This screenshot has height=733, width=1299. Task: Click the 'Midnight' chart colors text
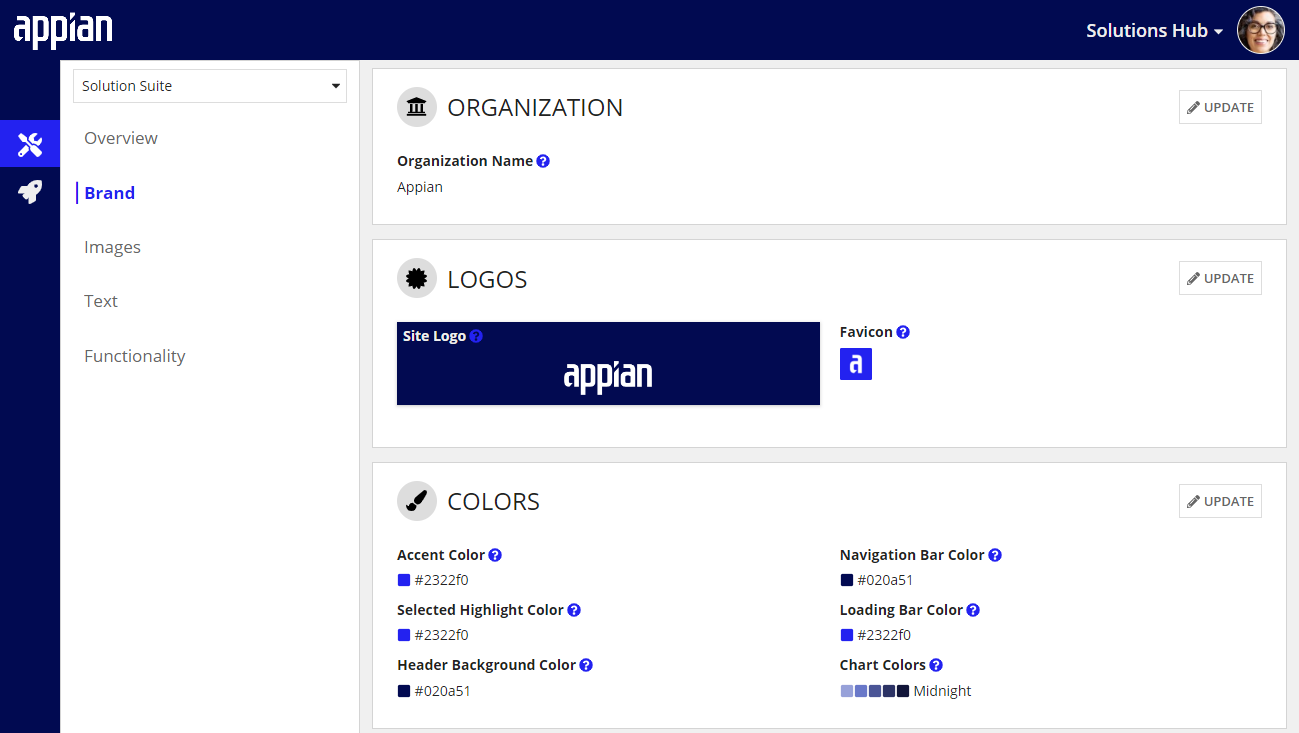tap(942, 691)
